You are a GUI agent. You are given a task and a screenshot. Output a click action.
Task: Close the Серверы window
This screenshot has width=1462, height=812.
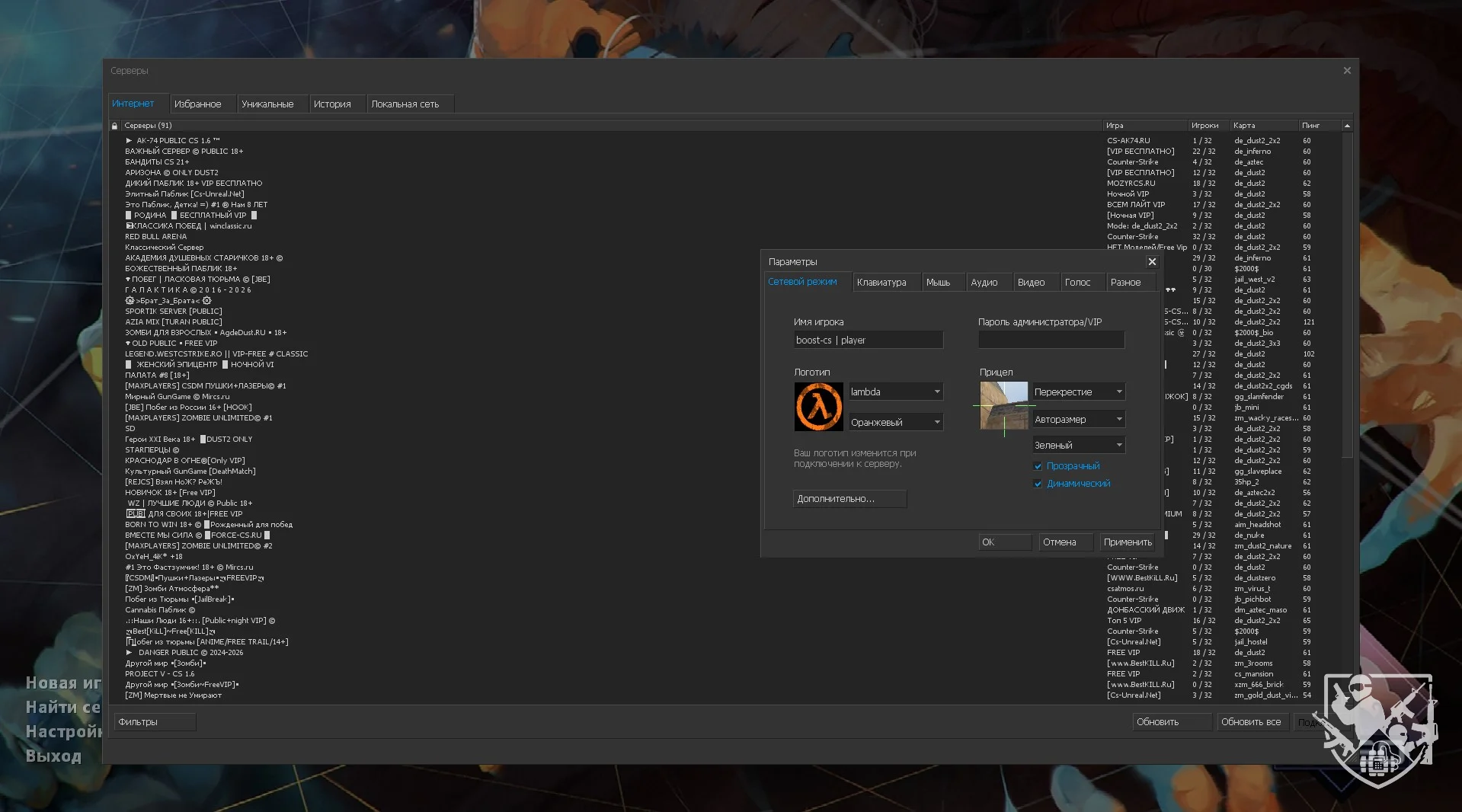(x=1346, y=71)
